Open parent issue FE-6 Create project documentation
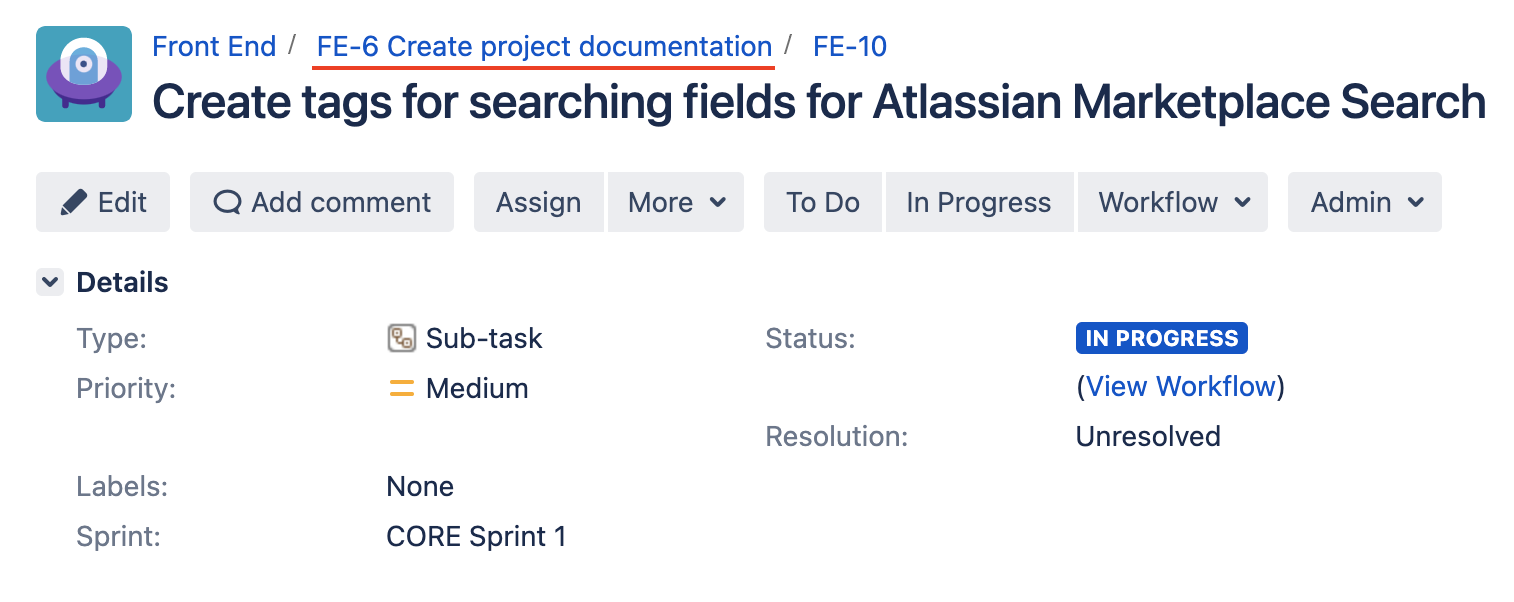Image resolution: width=1514 pixels, height=602 pixels. (544, 47)
